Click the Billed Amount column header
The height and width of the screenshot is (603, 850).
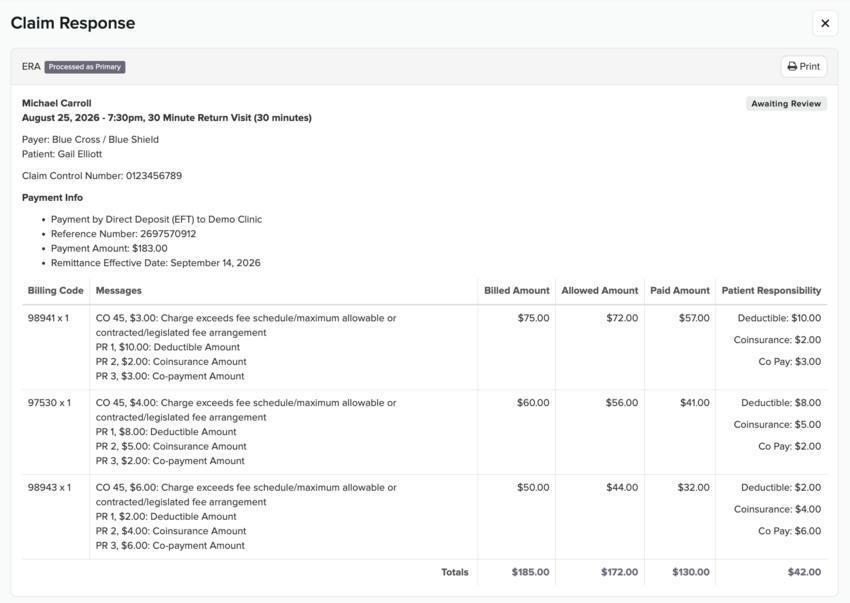517,291
